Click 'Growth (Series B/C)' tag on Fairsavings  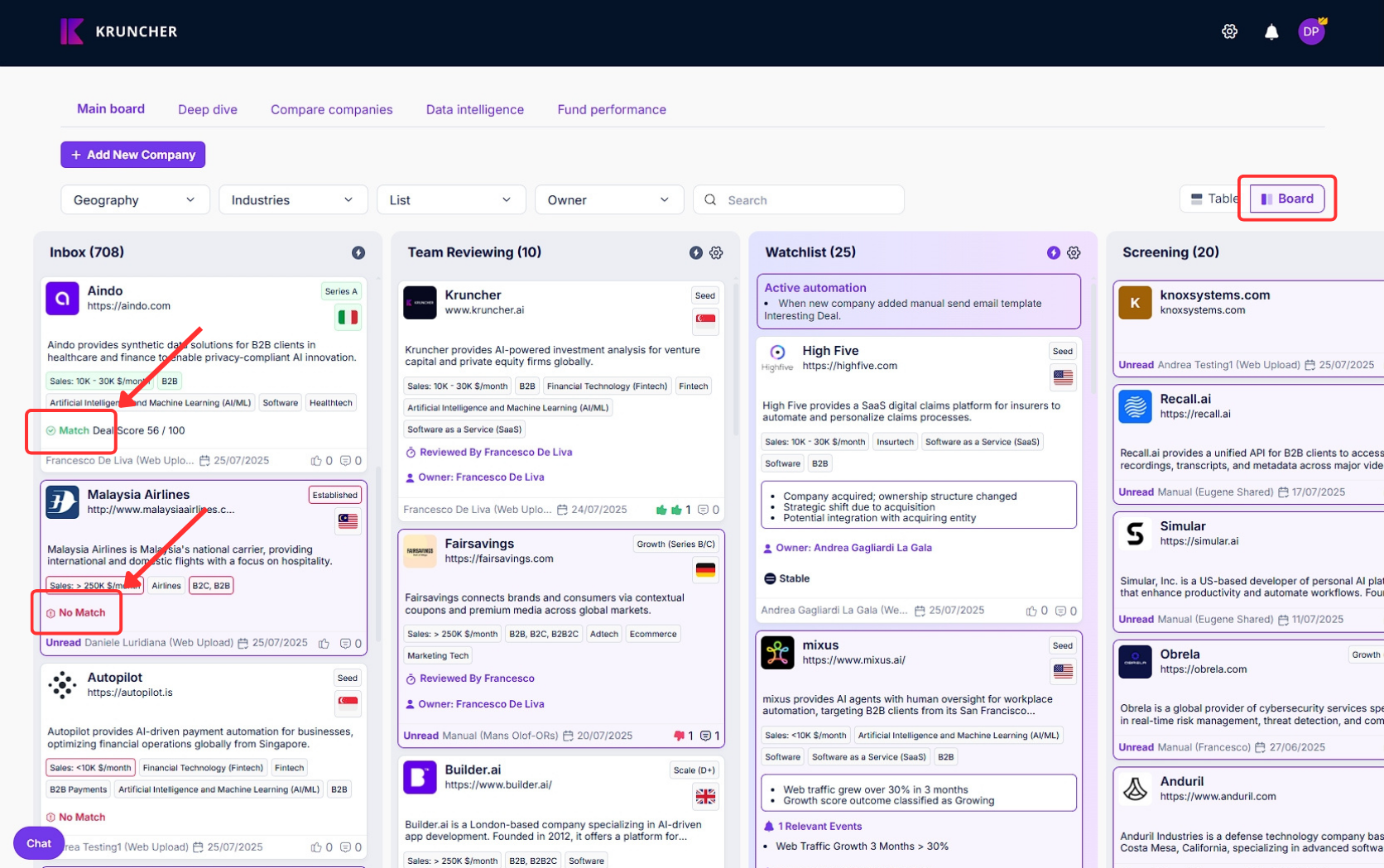(x=675, y=544)
